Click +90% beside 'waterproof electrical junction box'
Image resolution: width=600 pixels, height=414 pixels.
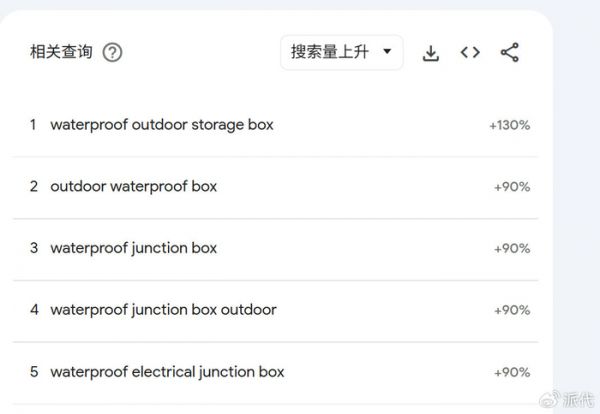(512, 373)
